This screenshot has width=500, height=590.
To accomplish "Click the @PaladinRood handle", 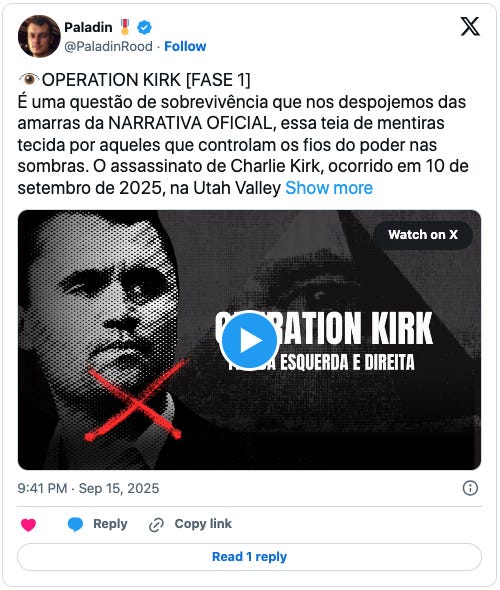I will 108,46.
